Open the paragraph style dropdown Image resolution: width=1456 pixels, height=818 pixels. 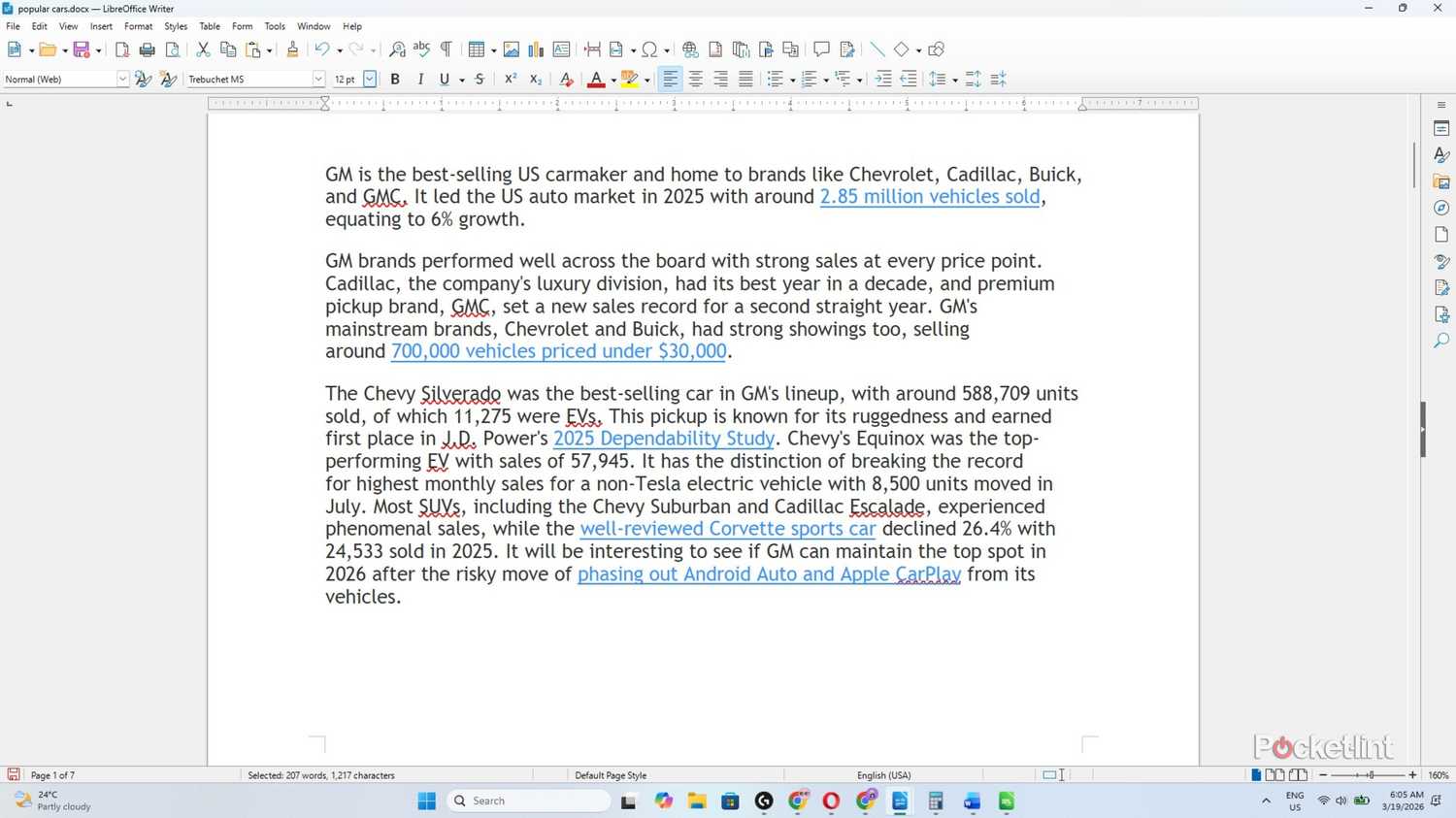(122, 79)
